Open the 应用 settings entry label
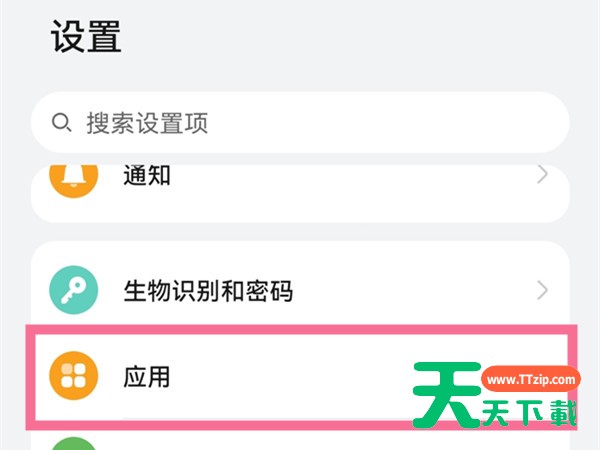 146,377
